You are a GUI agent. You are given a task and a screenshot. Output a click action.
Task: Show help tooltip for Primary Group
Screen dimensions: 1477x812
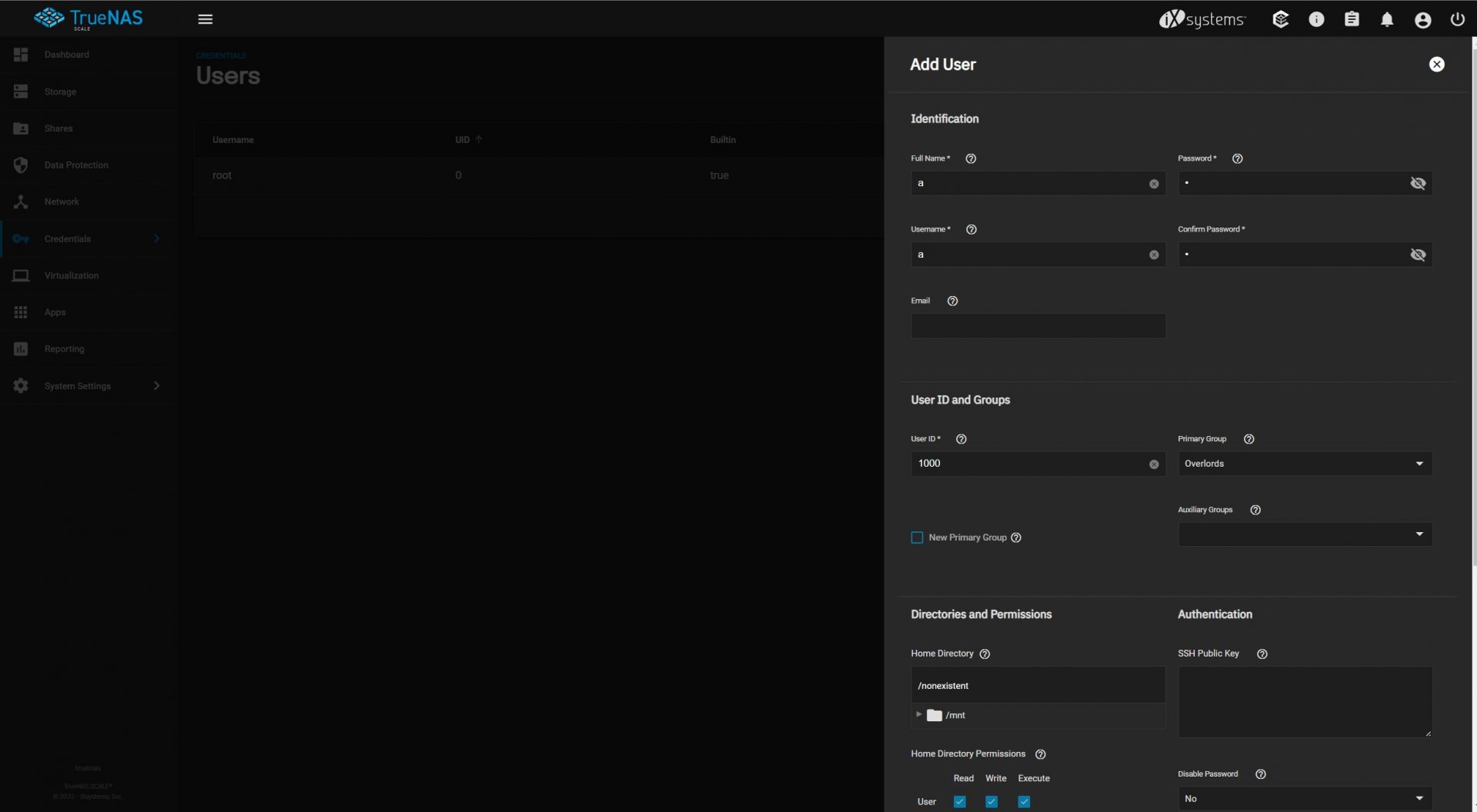(x=1249, y=439)
